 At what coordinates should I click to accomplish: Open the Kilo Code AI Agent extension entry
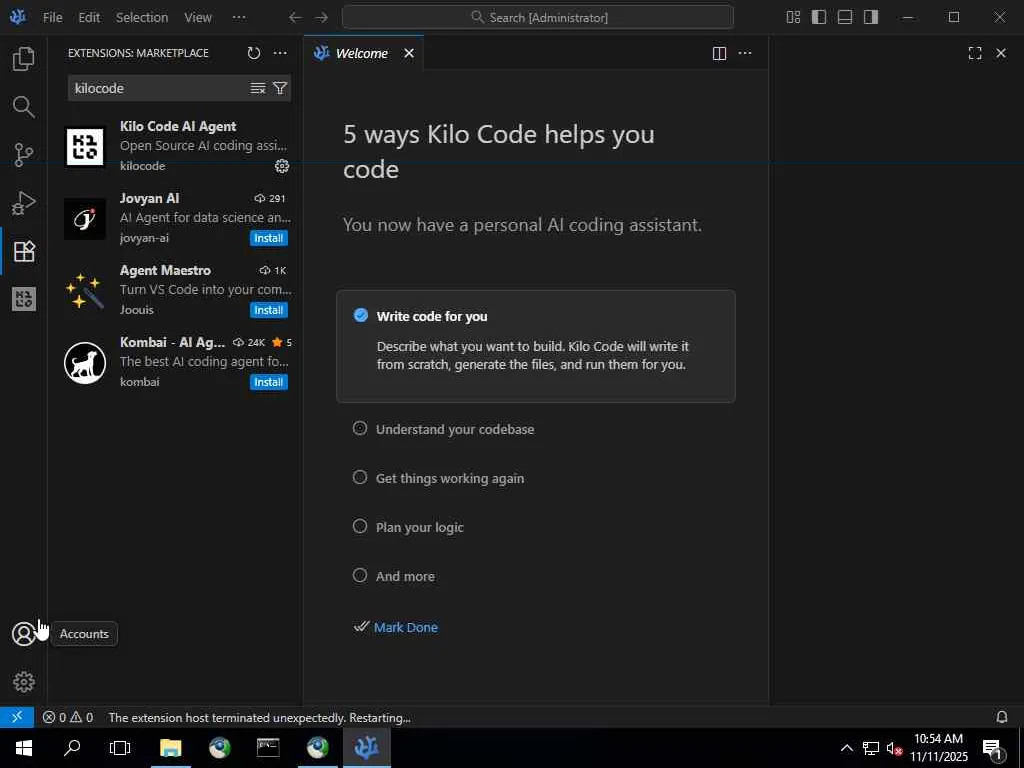click(x=177, y=146)
